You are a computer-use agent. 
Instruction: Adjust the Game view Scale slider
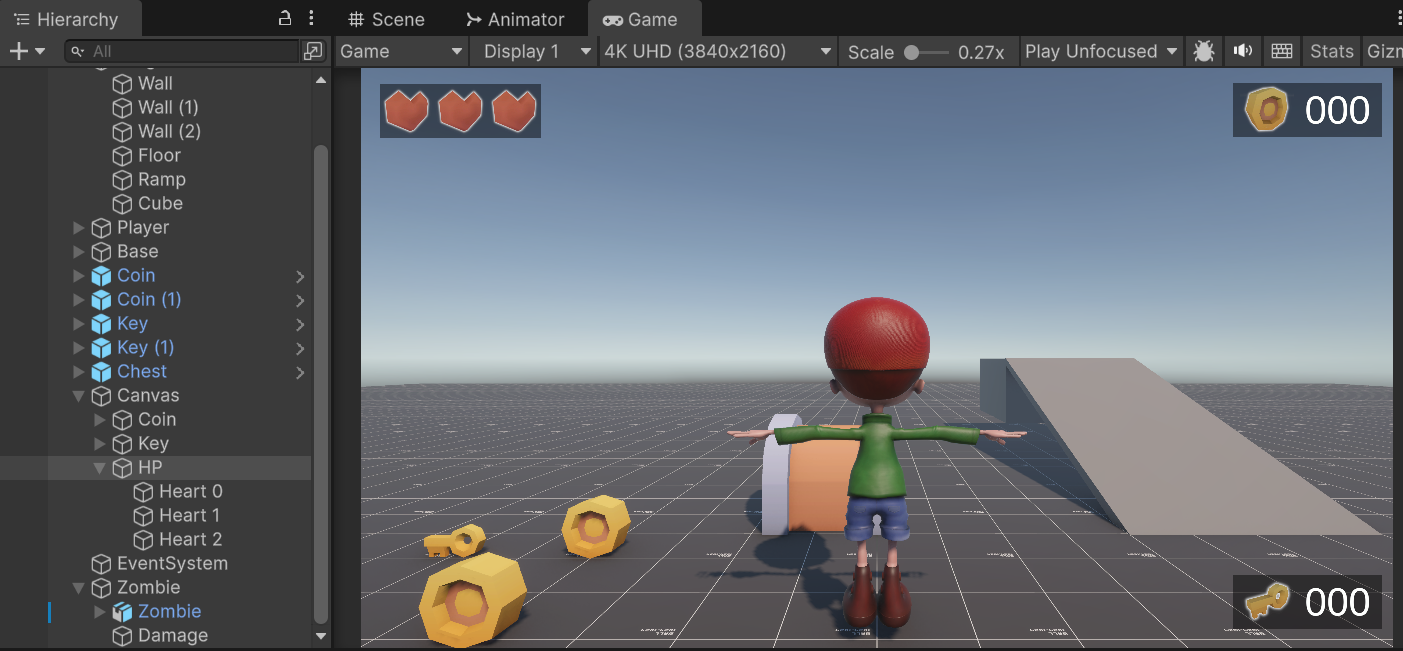coord(926,52)
